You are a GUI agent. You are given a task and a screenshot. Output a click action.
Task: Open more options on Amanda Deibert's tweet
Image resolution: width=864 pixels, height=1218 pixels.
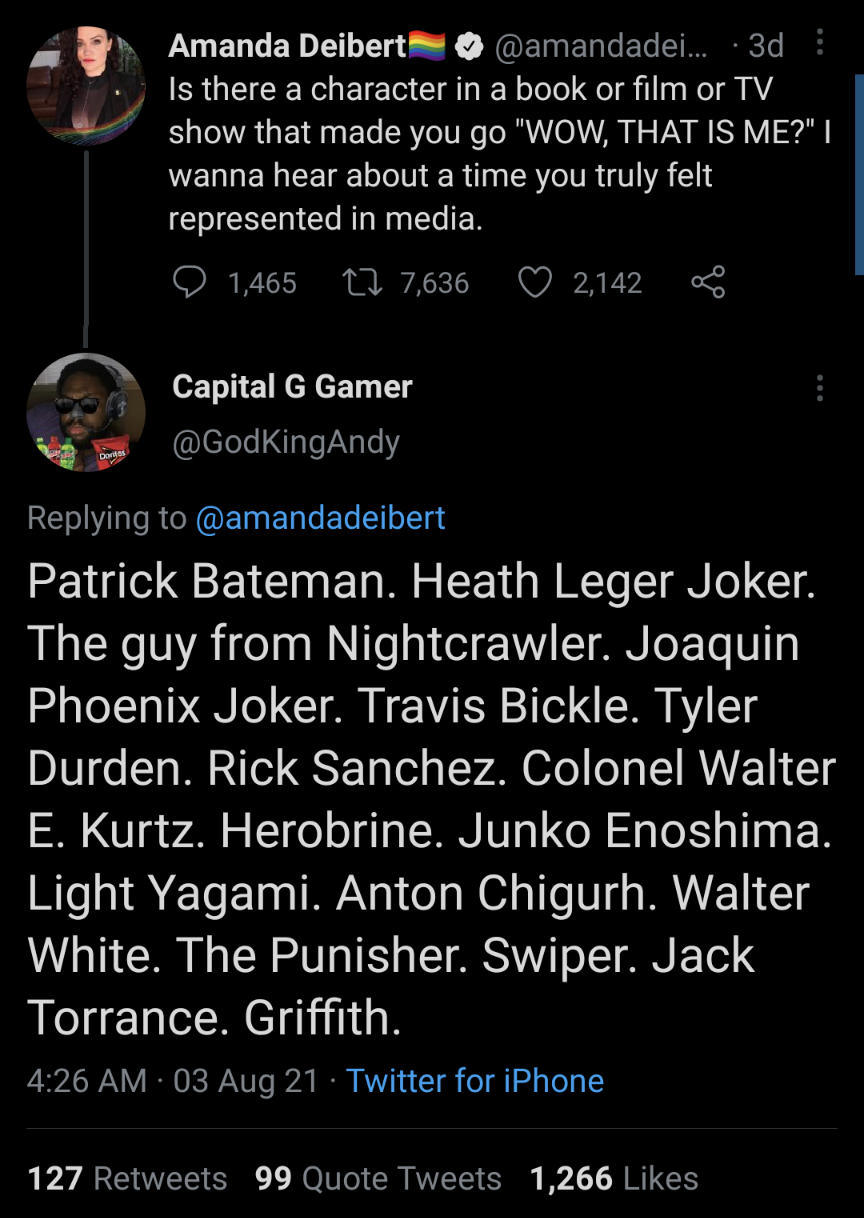pyautogui.click(x=820, y=43)
